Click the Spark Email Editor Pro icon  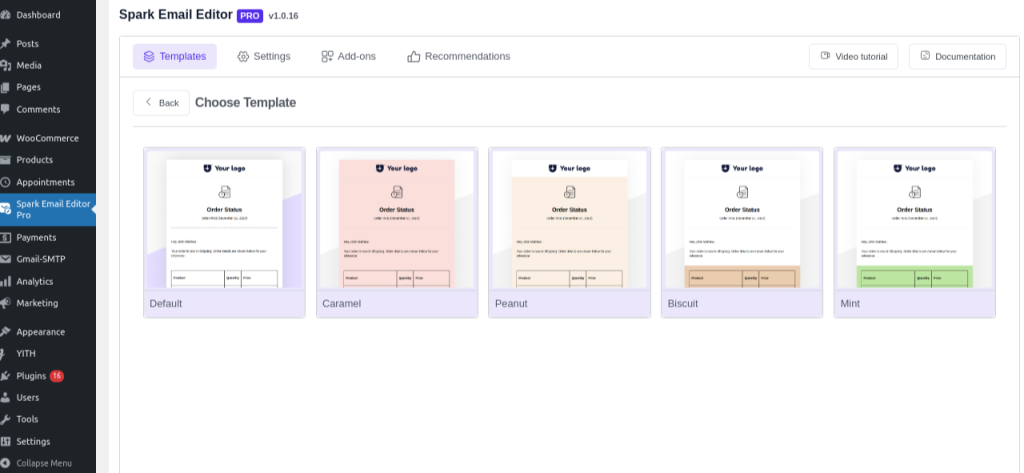coord(5,209)
